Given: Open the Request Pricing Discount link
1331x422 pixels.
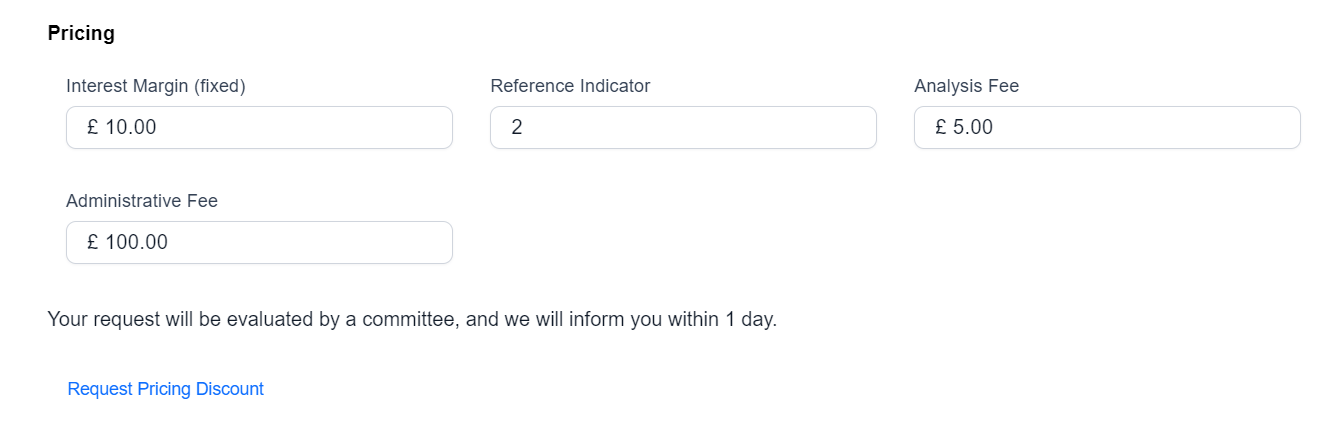Looking at the screenshot, I should pyautogui.click(x=166, y=389).
